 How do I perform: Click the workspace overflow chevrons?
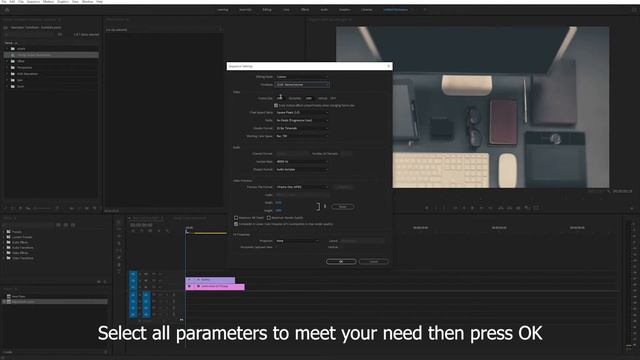coord(425,10)
